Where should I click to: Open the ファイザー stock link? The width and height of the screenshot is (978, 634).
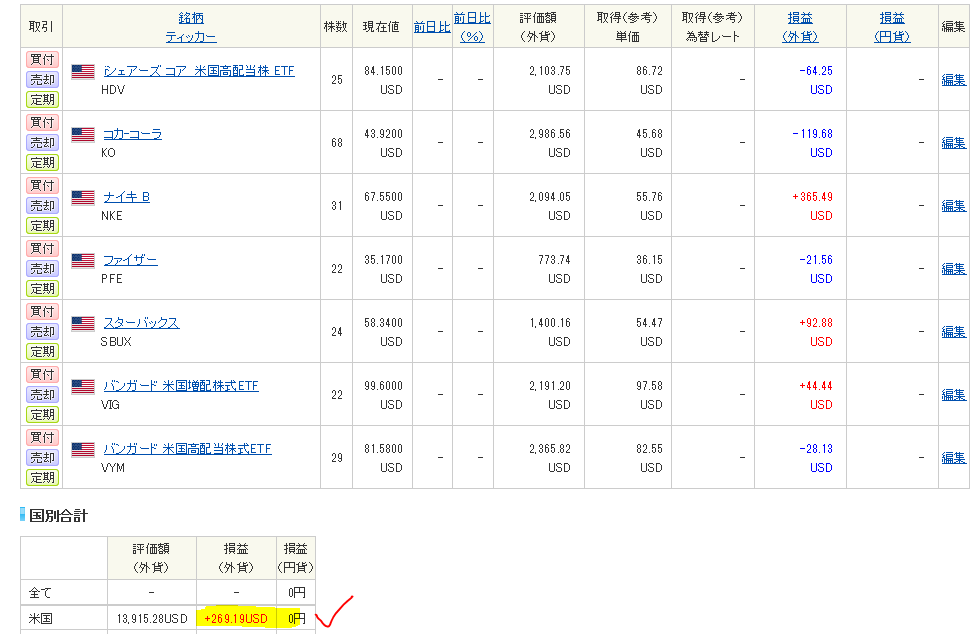[x=130, y=260]
